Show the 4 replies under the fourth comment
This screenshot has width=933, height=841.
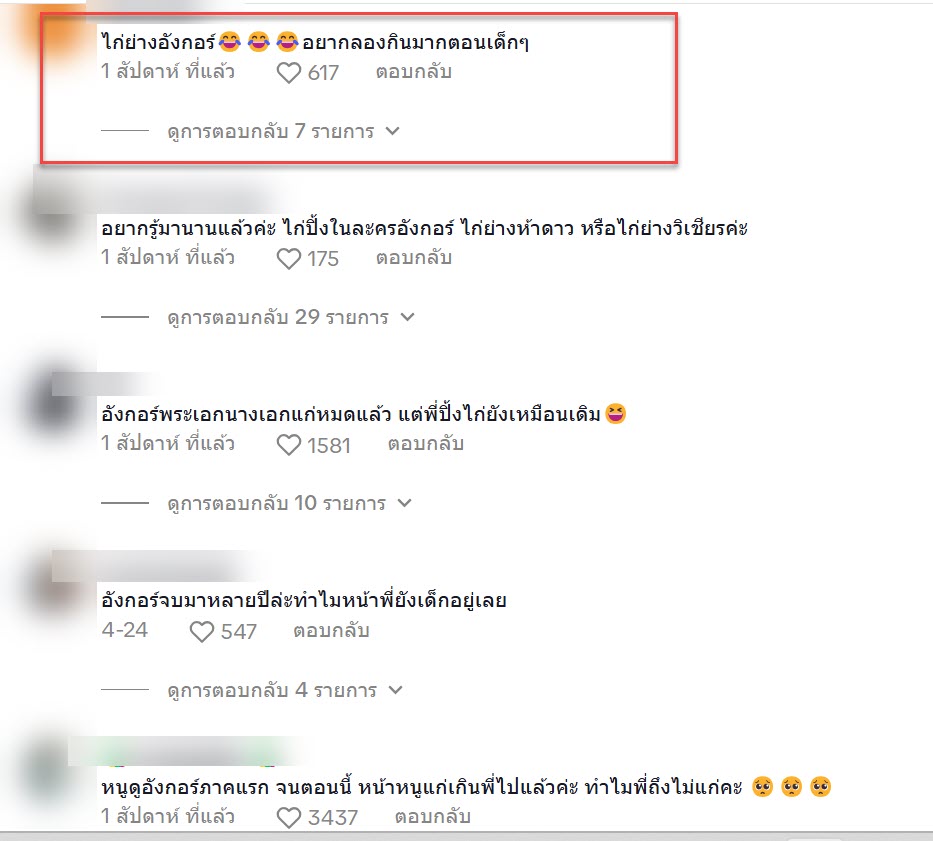tap(285, 690)
